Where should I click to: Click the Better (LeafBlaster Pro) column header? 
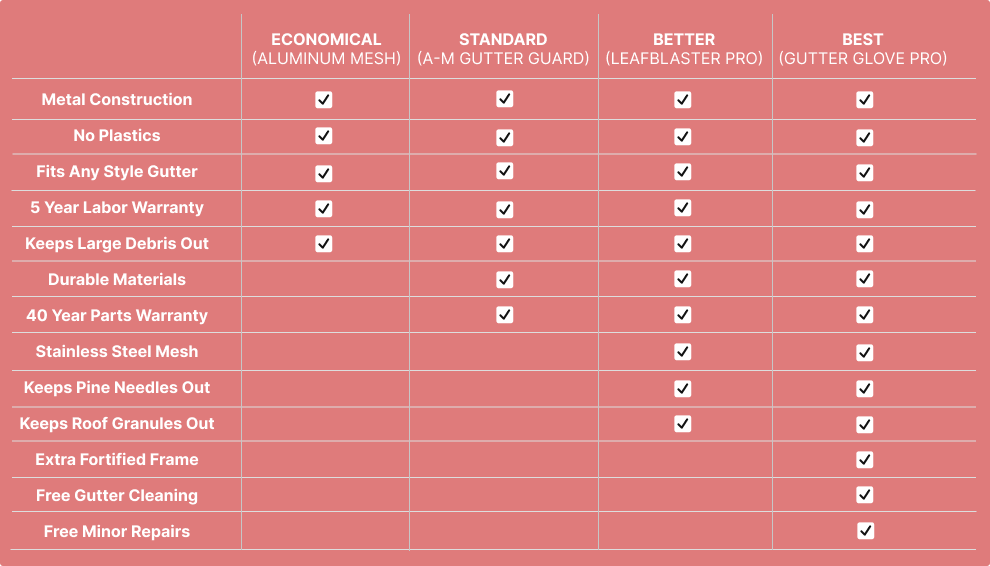pyautogui.click(x=684, y=49)
